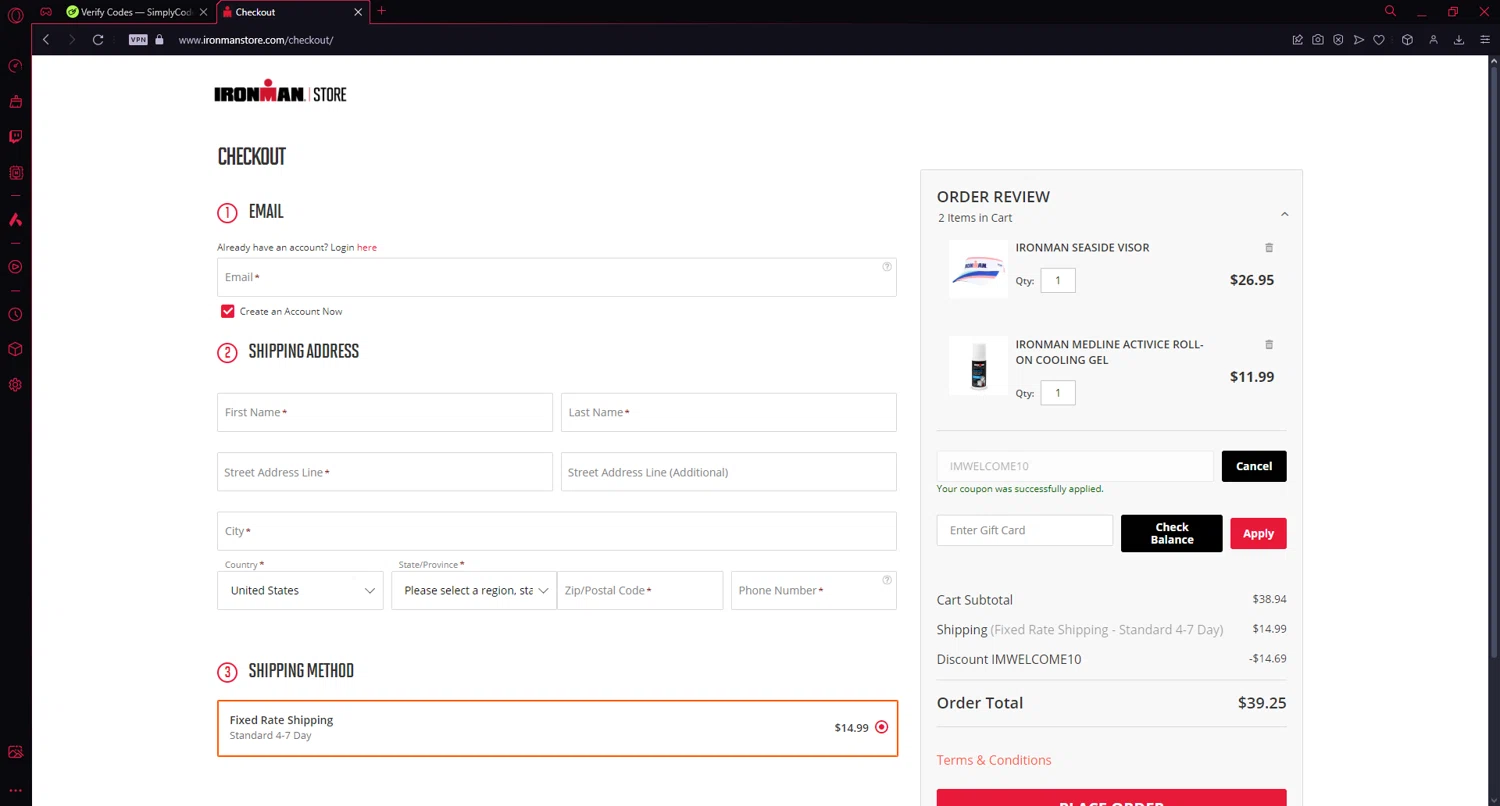Open the profile account icon
1500x806 pixels.
click(x=1433, y=40)
